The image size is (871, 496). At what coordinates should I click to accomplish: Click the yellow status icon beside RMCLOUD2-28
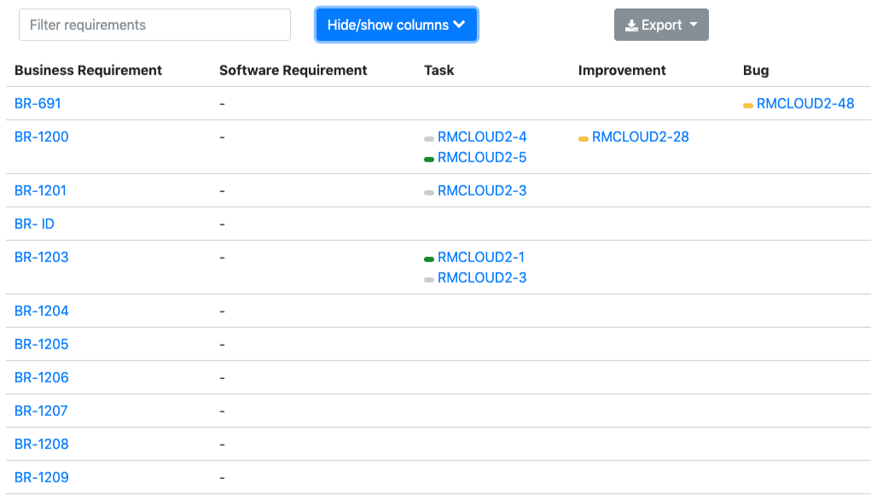click(x=583, y=138)
